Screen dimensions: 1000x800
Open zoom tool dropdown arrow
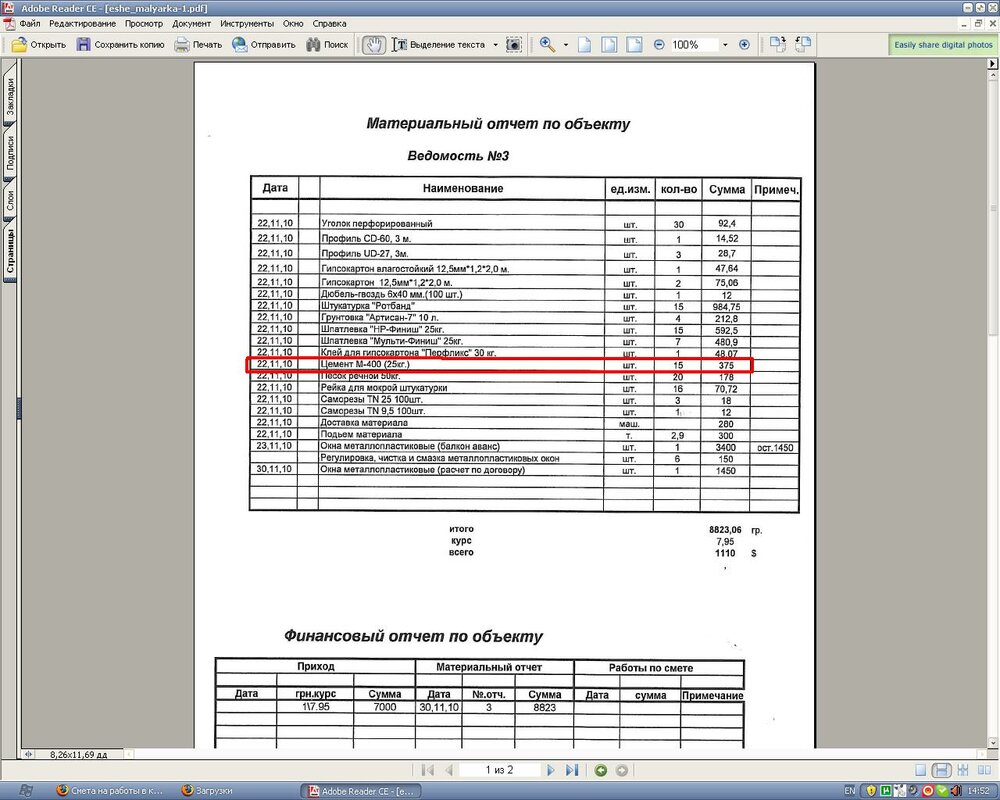pos(565,45)
